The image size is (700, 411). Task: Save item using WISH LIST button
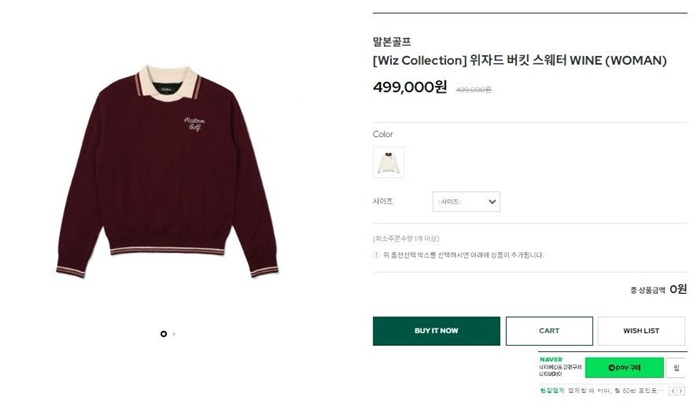pyautogui.click(x=641, y=331)
